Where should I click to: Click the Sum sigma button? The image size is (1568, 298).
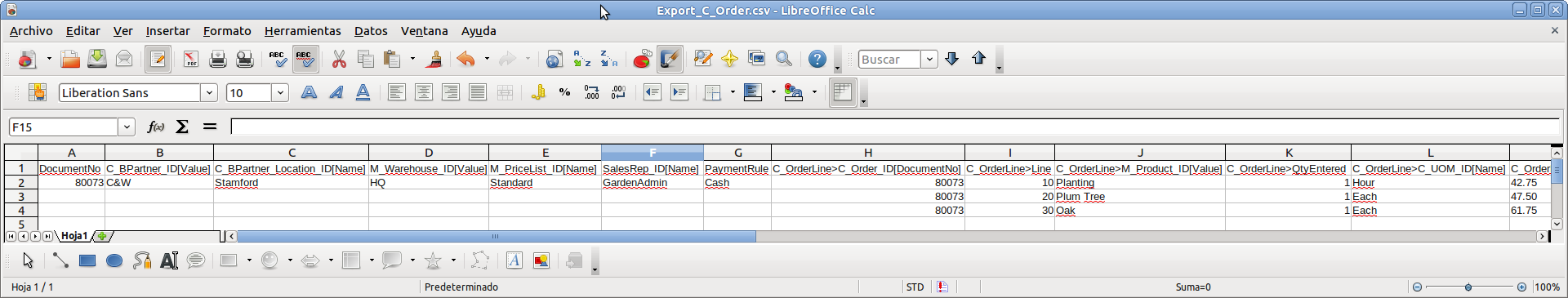182,127
